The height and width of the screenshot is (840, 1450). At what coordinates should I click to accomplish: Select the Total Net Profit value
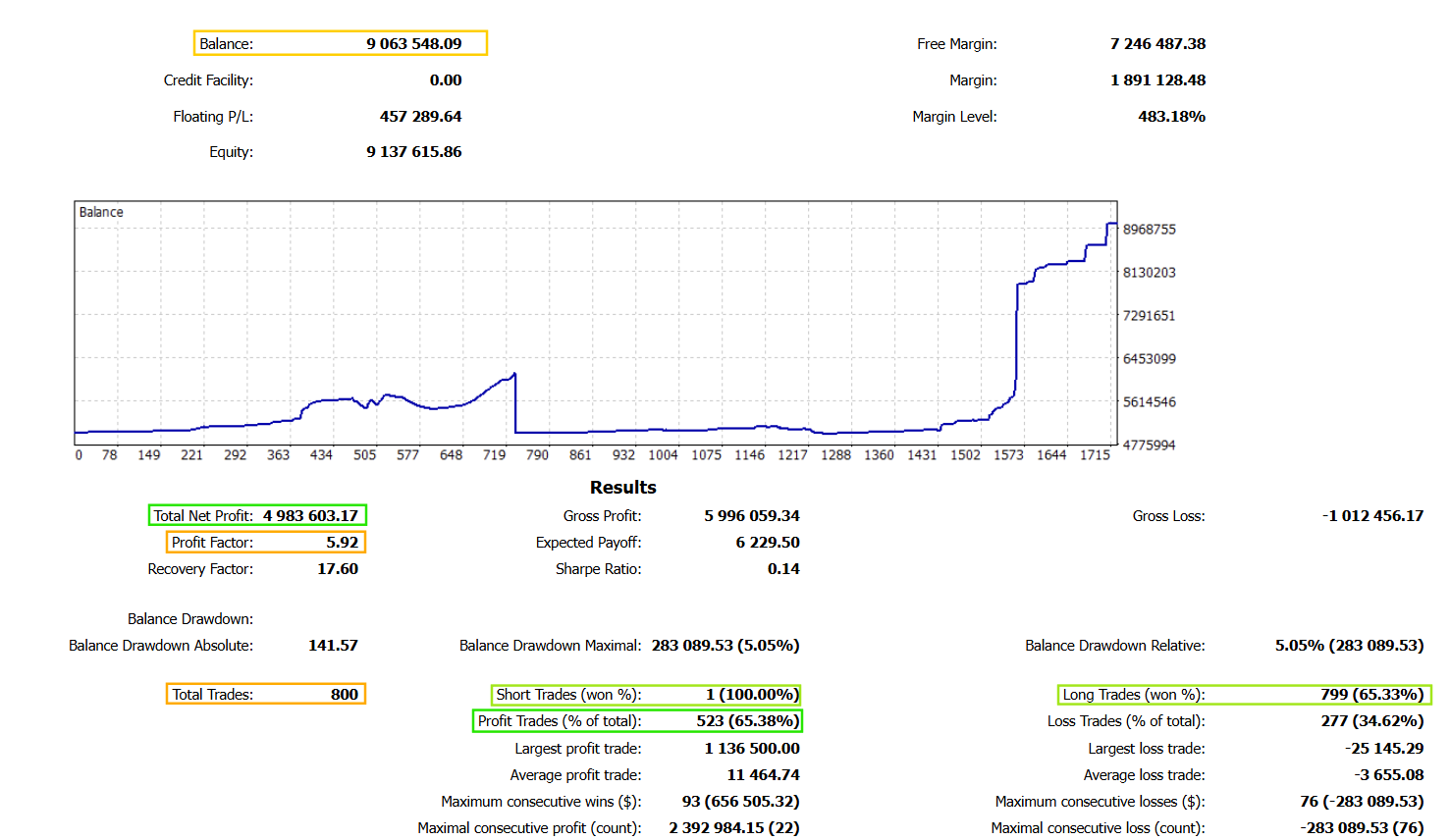(x=310, y=515)
